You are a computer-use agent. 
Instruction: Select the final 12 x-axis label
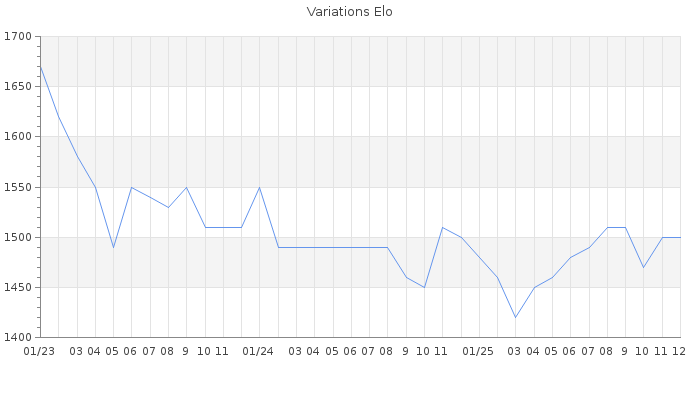coord(678,351)
